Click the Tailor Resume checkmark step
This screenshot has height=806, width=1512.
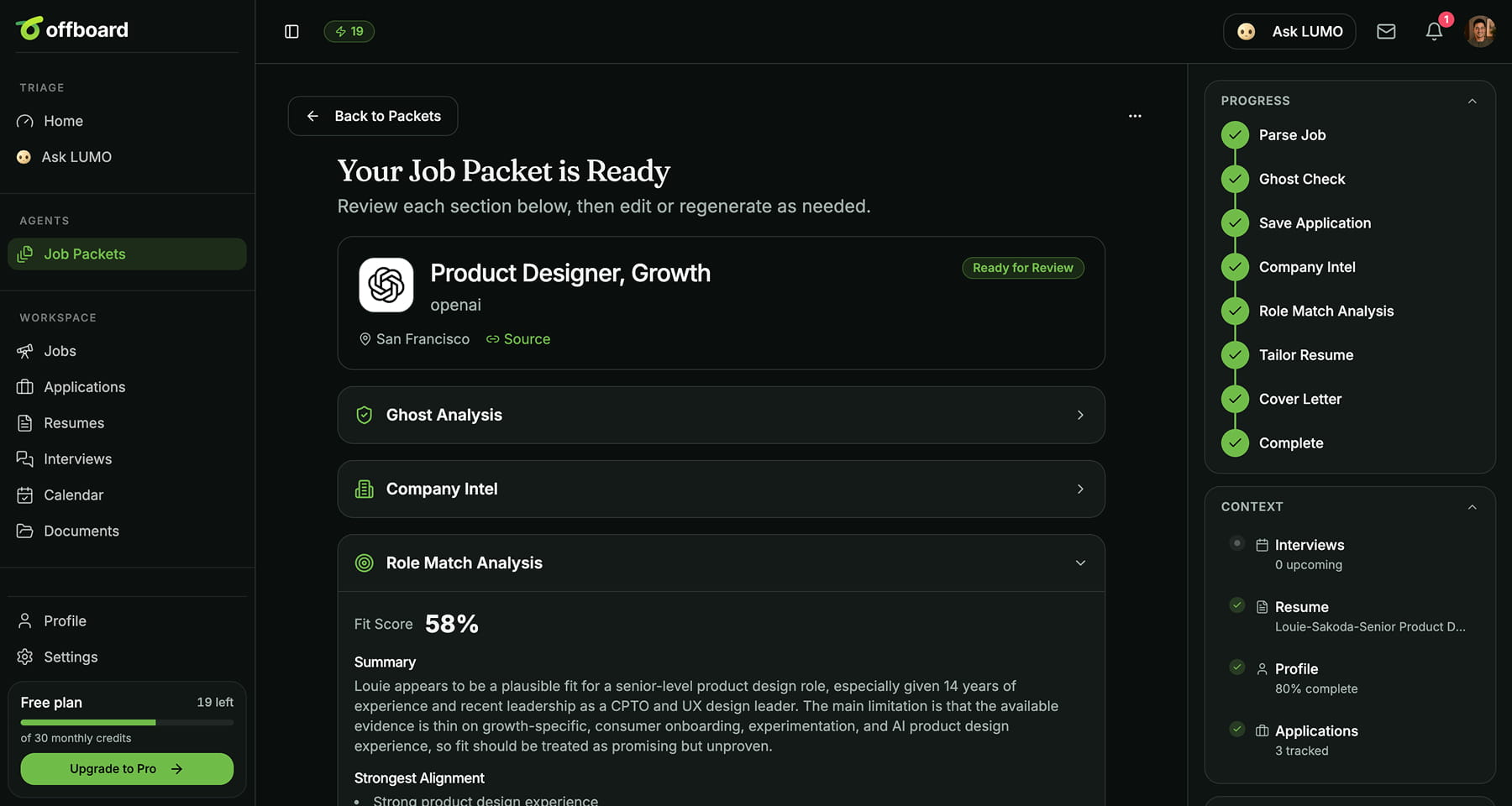[1235, 355]
